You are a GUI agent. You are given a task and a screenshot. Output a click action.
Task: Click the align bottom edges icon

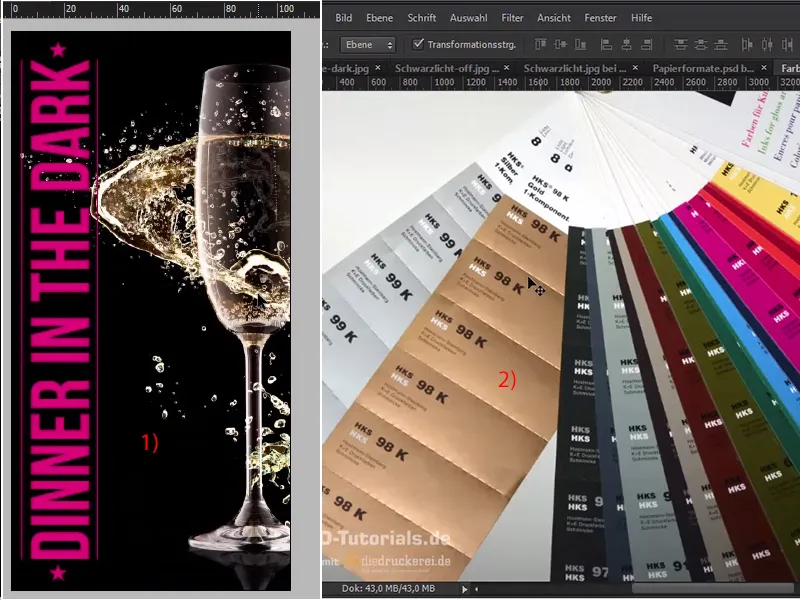coord(581,44)
